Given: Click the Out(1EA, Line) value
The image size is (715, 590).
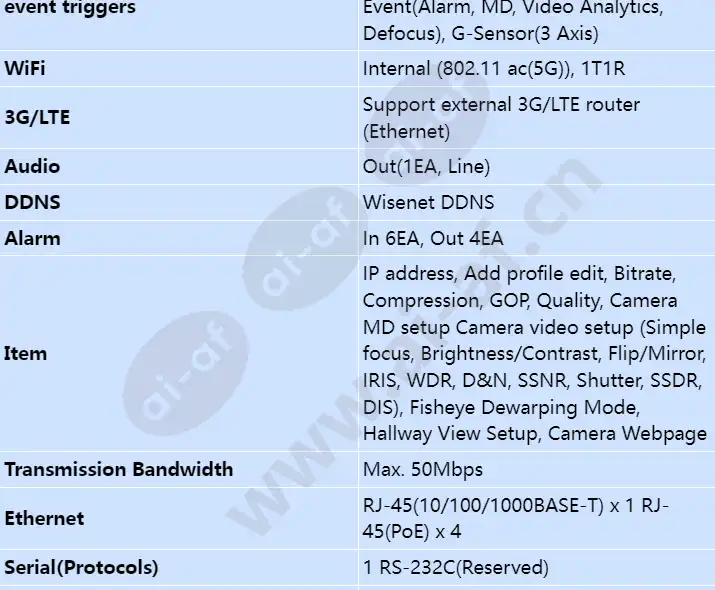Looking at the screenshot, I should (x=426, y=166).
